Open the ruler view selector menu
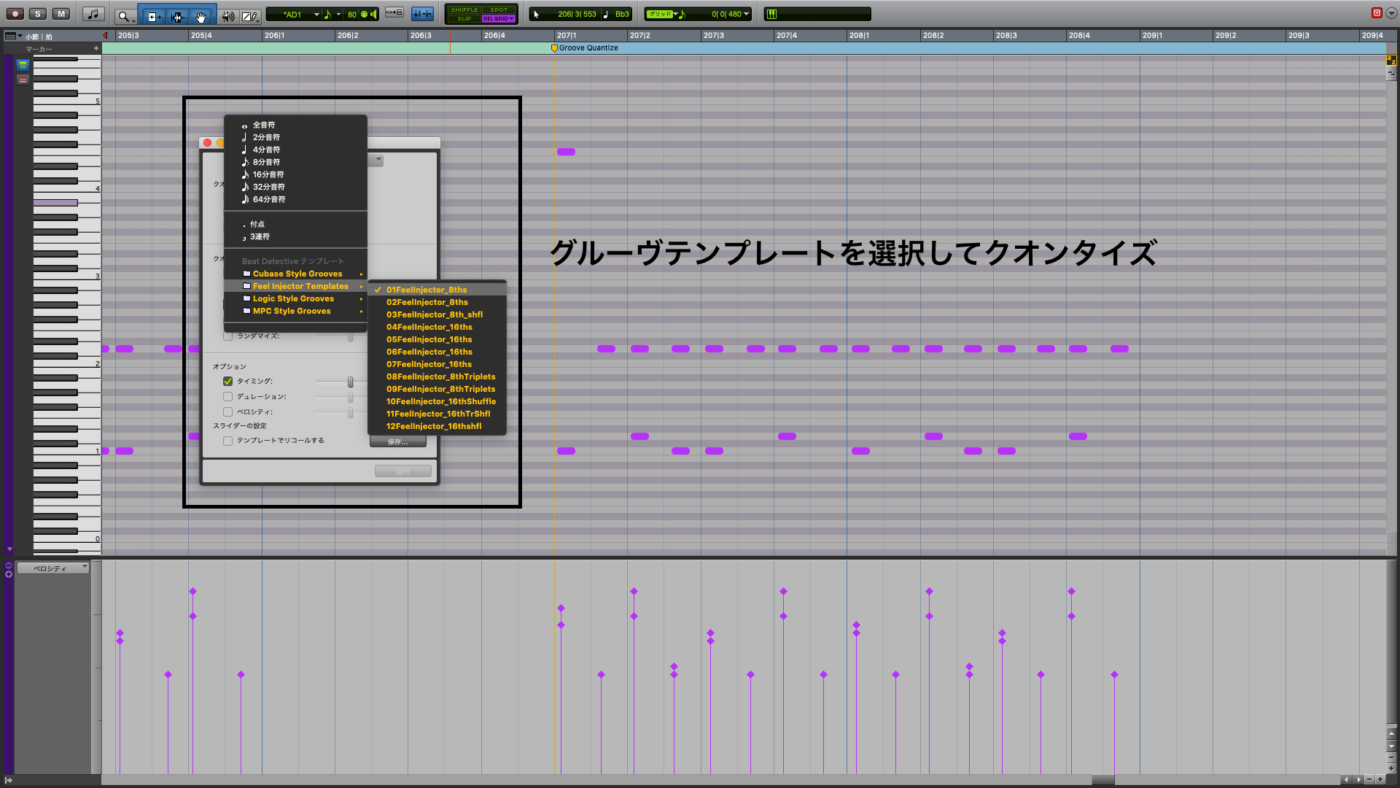This screenshot has width=1400, height=788. tap(12, 36)
